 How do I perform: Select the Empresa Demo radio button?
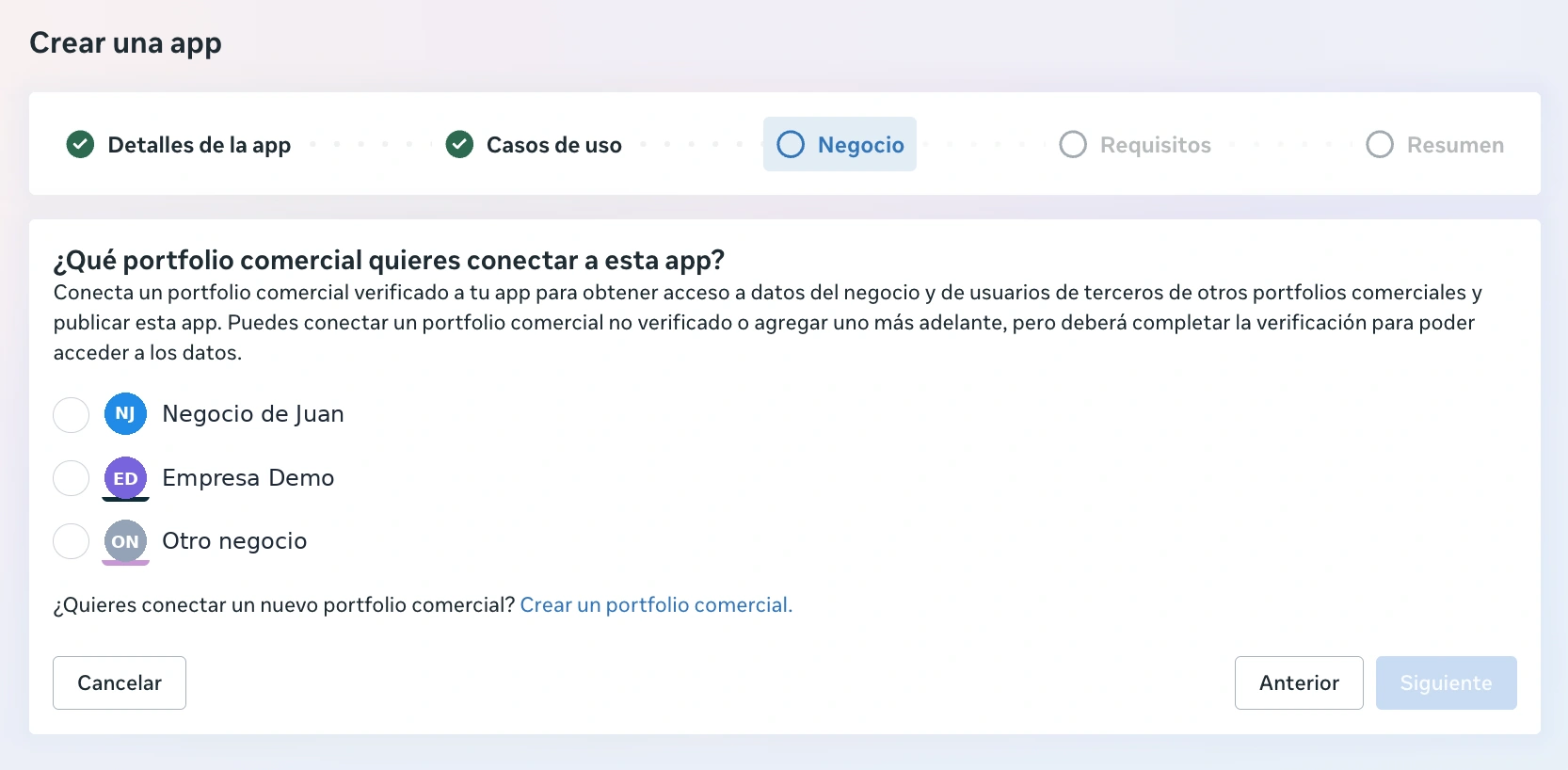tap(71, 478)
